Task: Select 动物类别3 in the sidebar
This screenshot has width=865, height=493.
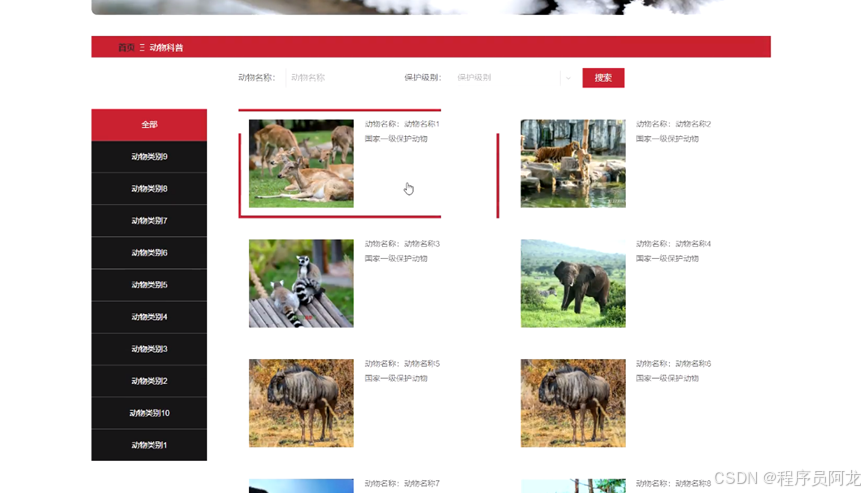Action: tap(149, 349)
